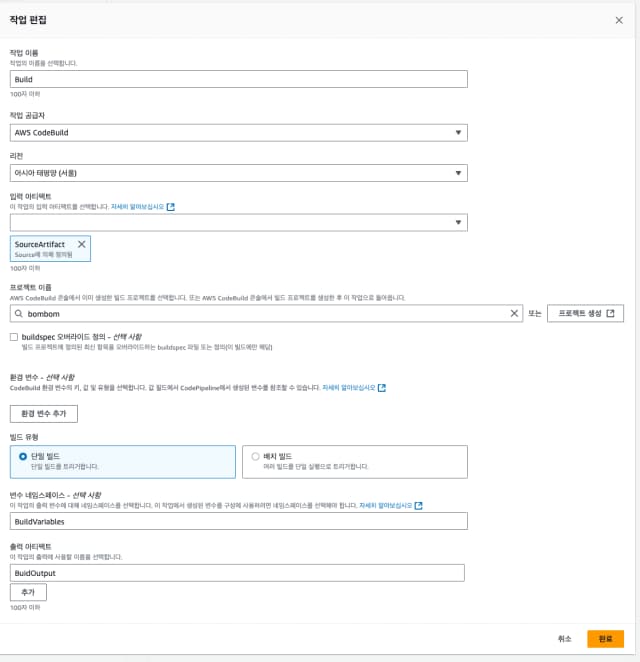Click external link icon beside 변수 네임스페이스 help
The height and width of the screenshot is (662, 640).
click(x=418, y=505)
